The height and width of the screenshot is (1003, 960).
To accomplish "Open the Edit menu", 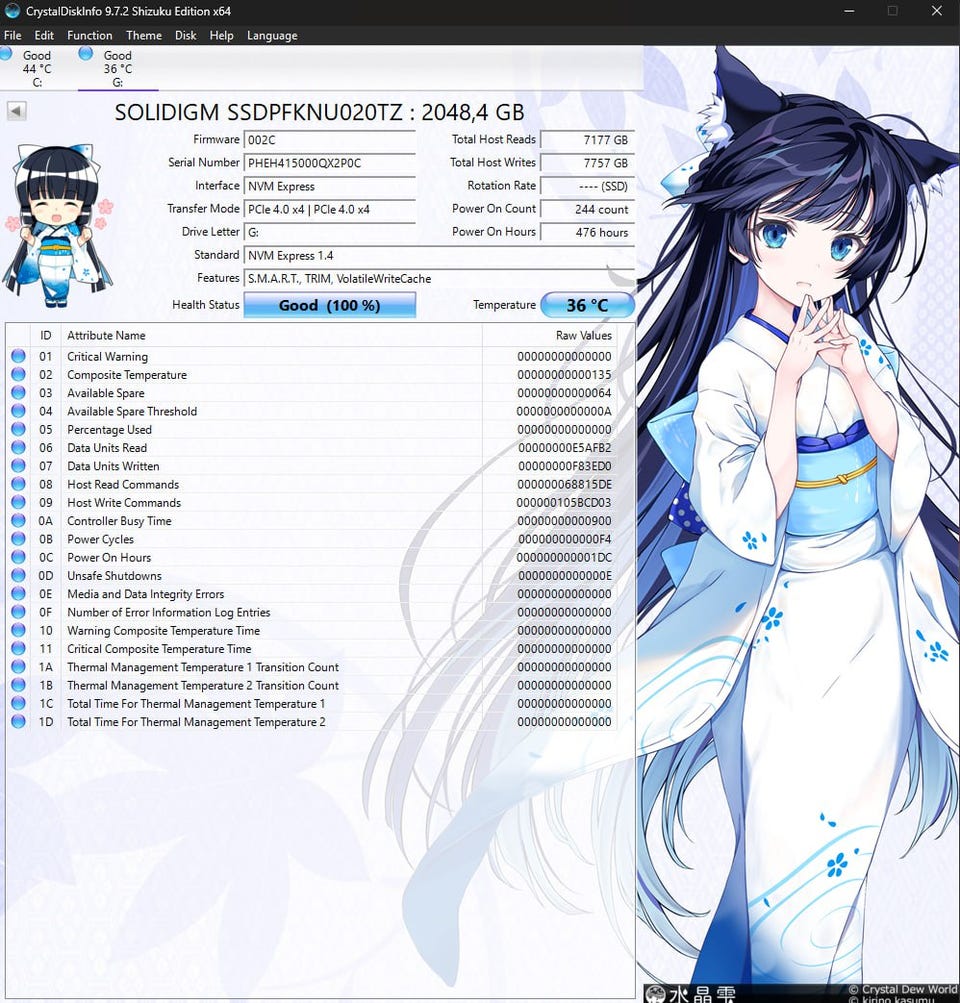I will 44,35.
